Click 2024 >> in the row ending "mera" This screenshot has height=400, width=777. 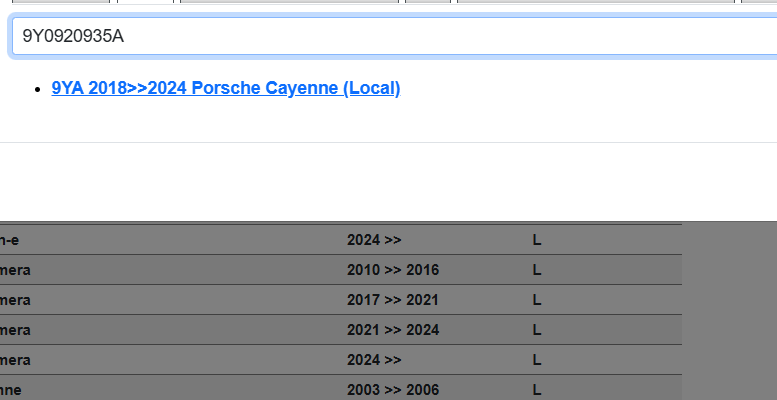(374, 360)
